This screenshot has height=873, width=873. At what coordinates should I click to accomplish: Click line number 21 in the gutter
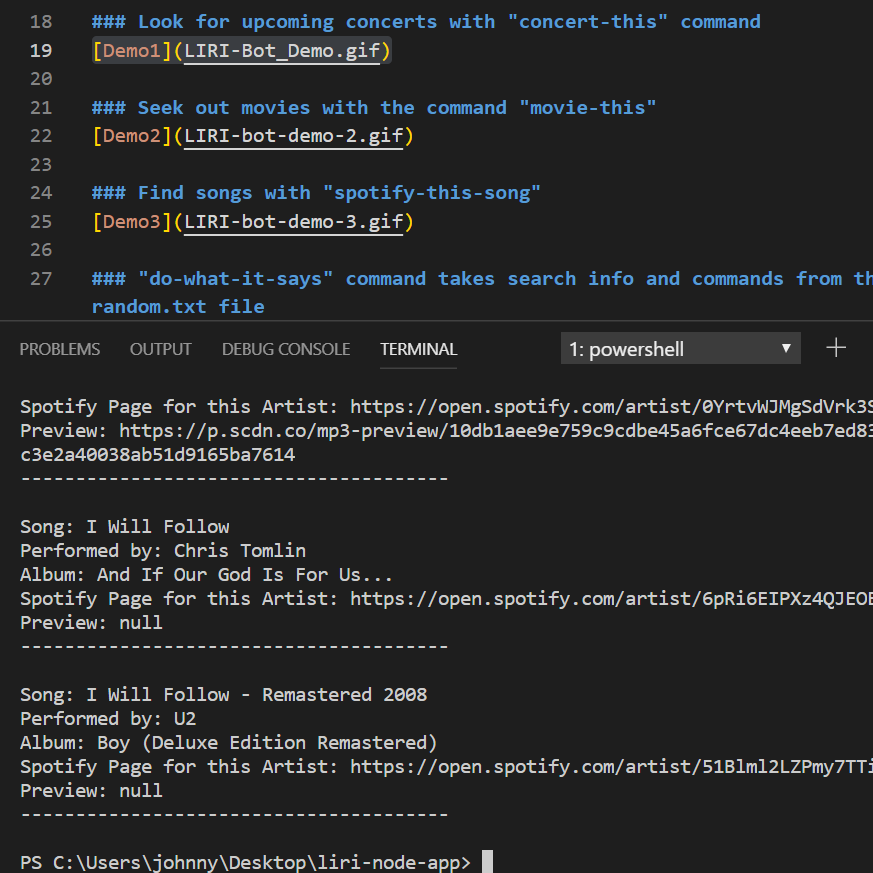point(40,107)
